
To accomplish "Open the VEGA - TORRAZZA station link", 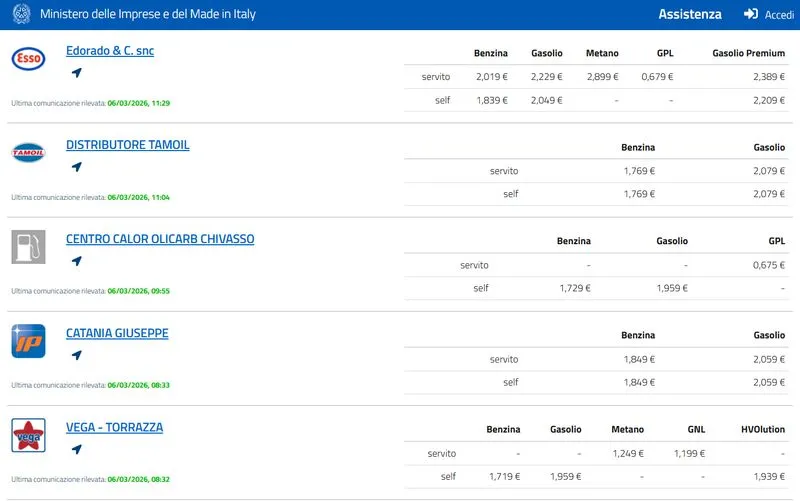I will point(114,427).
